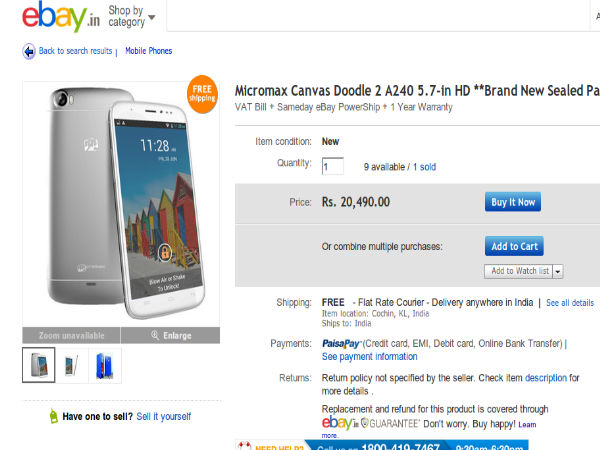The width and height of the screenshot is (600, 450).
Task: Click the price tag sell icon
Action: click(53, 416)
